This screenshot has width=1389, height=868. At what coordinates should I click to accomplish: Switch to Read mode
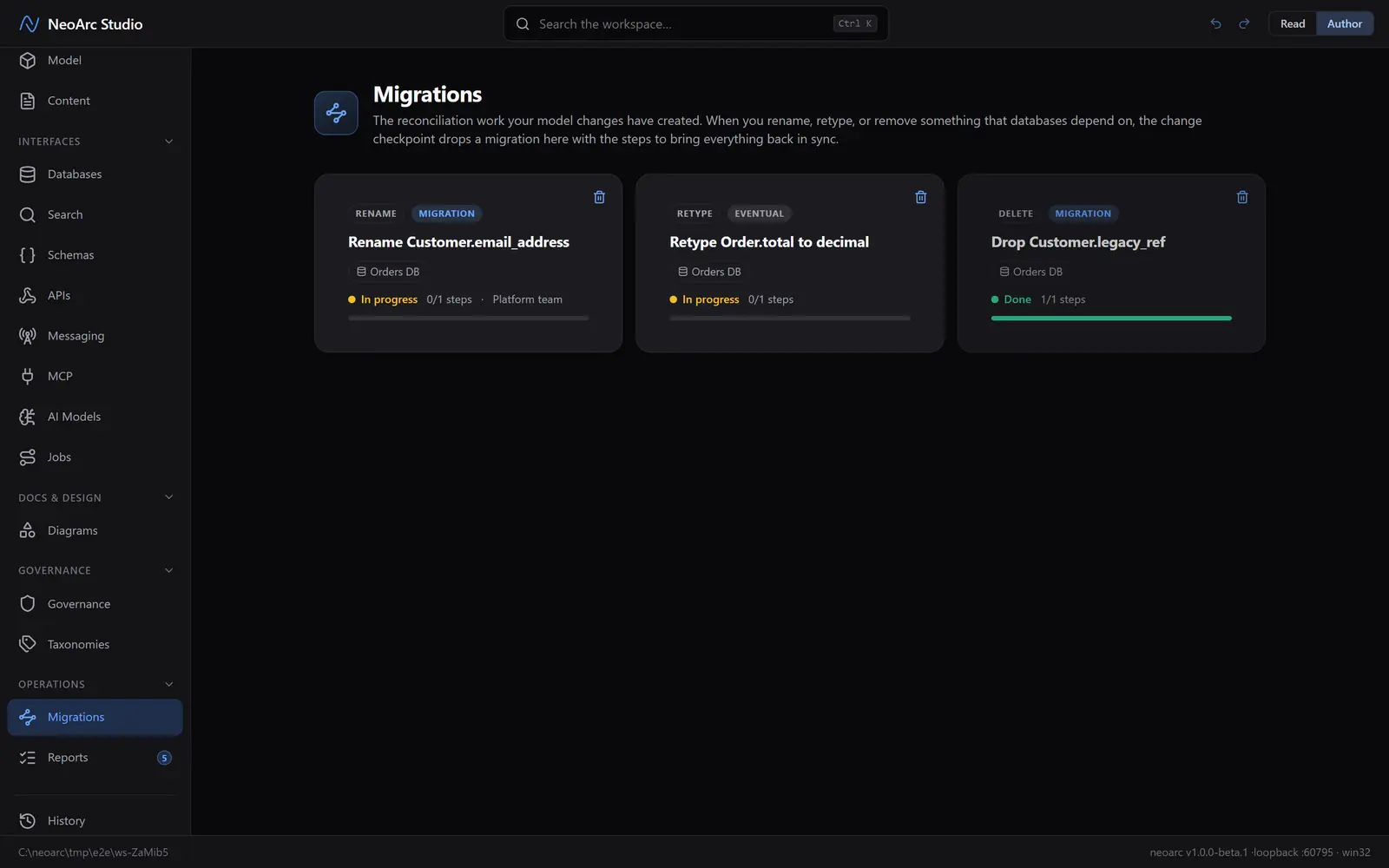pyautogui.click(x=1293, y=23)
